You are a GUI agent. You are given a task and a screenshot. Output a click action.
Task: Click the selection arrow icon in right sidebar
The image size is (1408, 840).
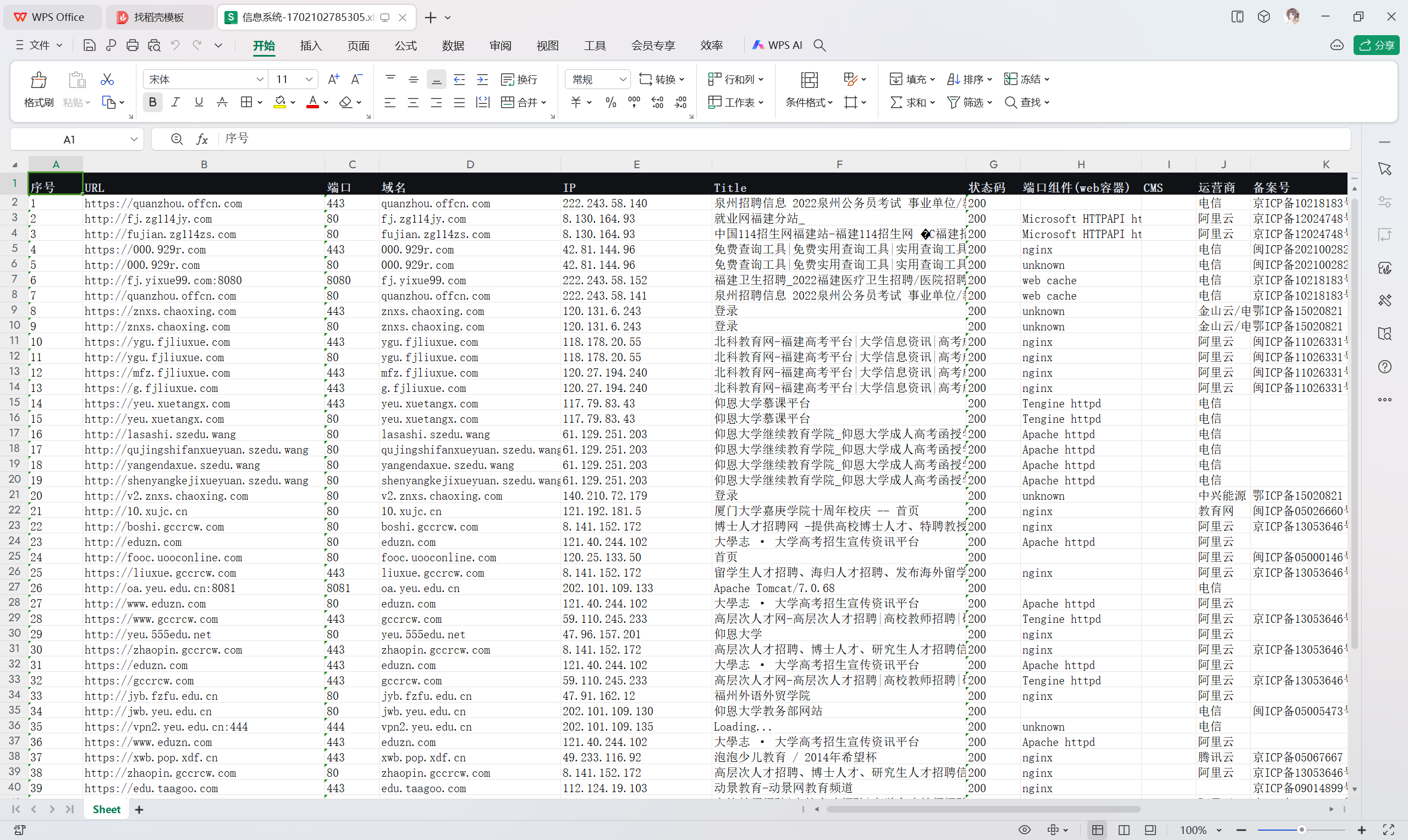pos(1385,169)
